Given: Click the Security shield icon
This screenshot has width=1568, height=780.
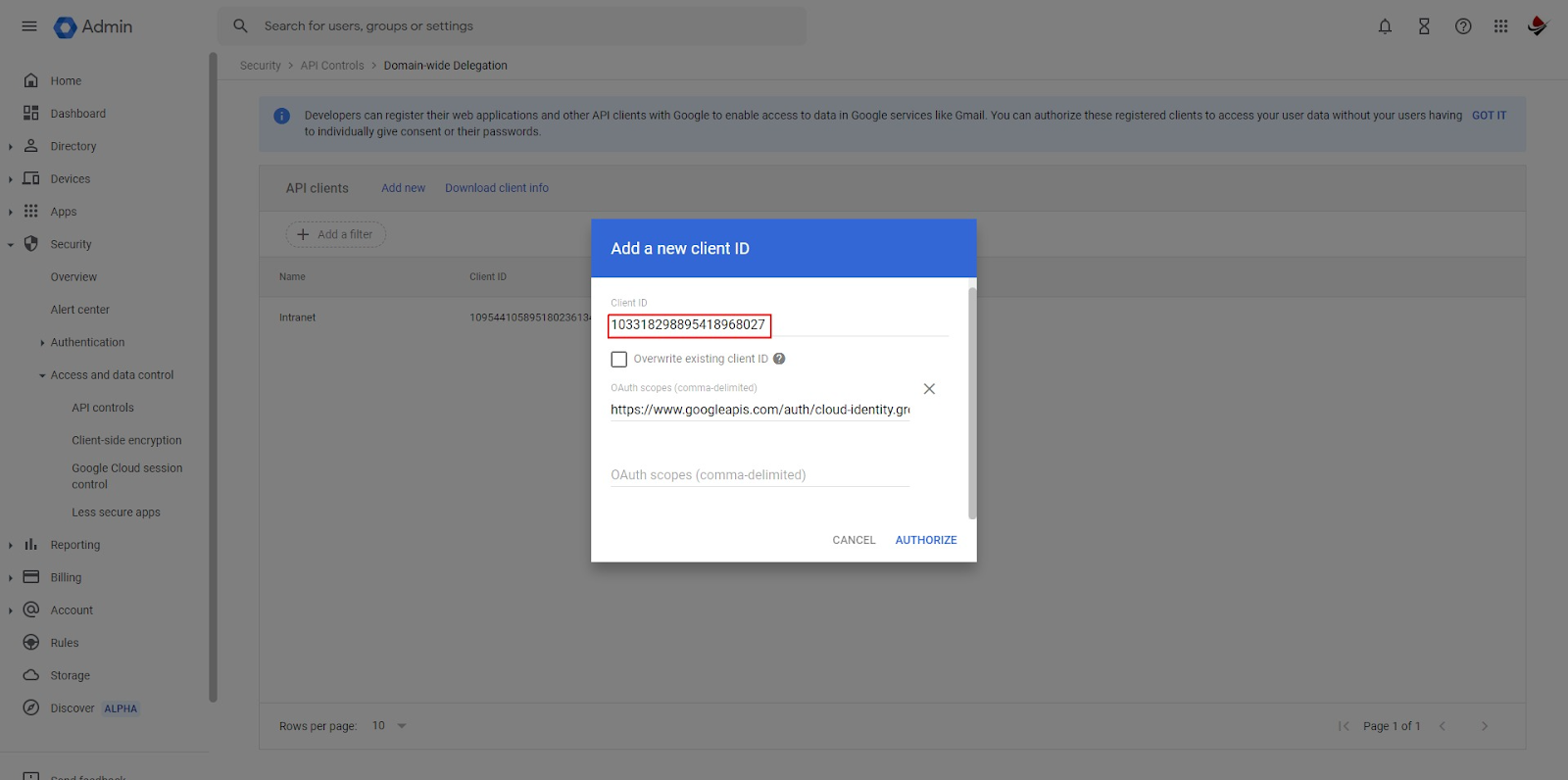Looking at the screenshot, I should click(31, 244).
